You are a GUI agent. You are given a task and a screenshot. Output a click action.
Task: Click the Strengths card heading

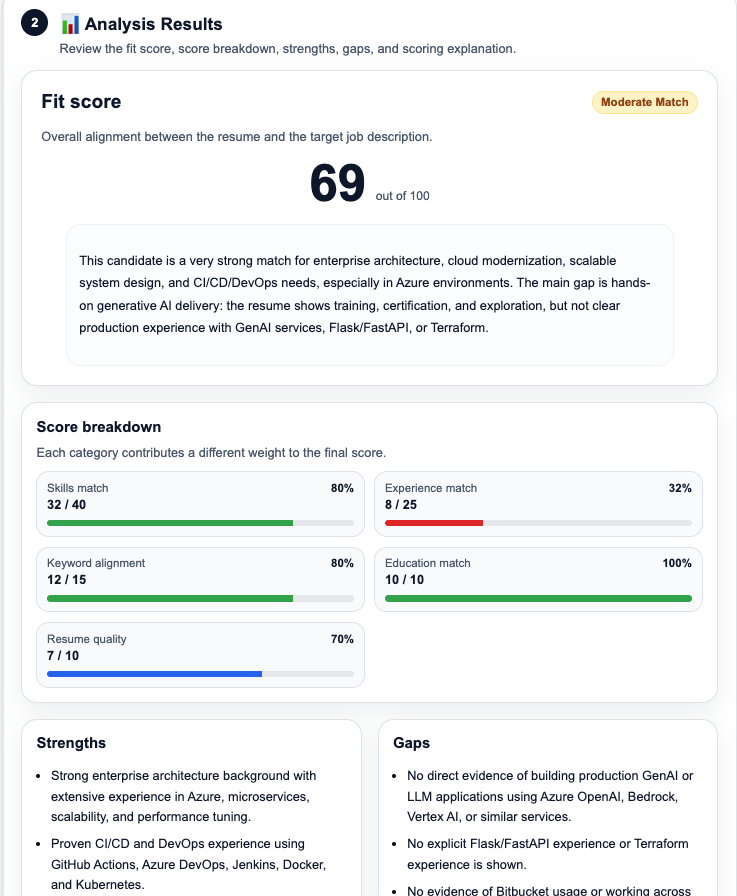[71, 743]
